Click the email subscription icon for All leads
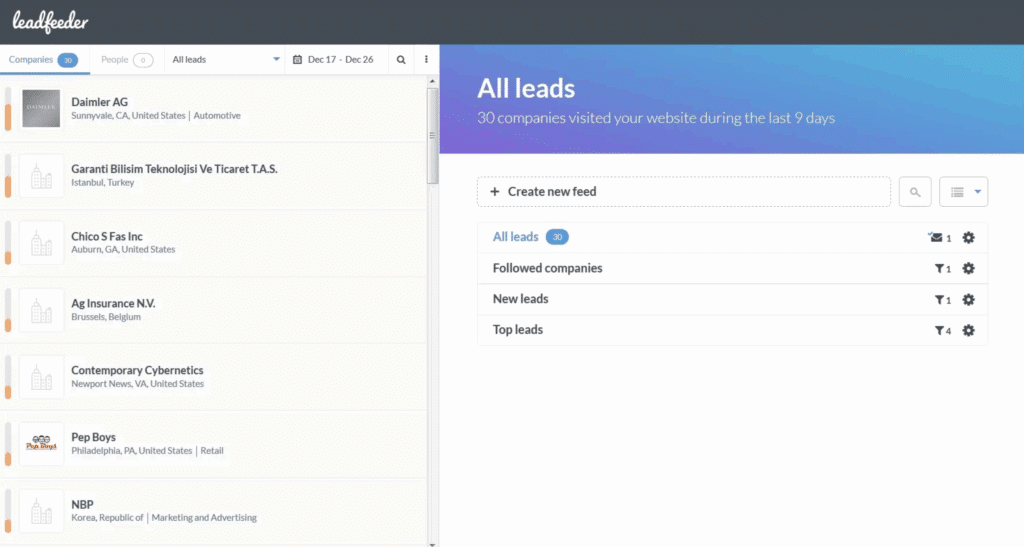1024x547 pixels. click(936, 238)
